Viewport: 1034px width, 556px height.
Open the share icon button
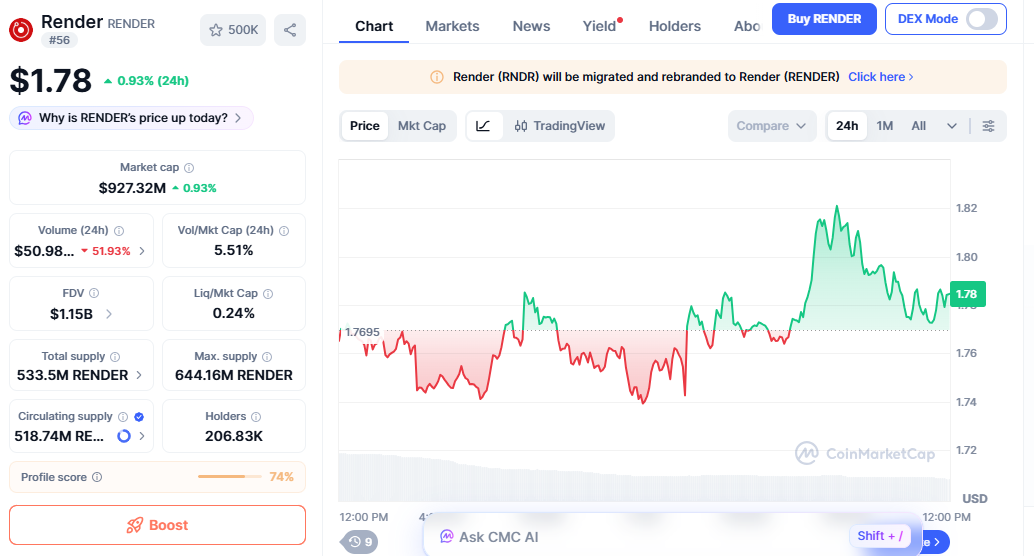point(290,30)
